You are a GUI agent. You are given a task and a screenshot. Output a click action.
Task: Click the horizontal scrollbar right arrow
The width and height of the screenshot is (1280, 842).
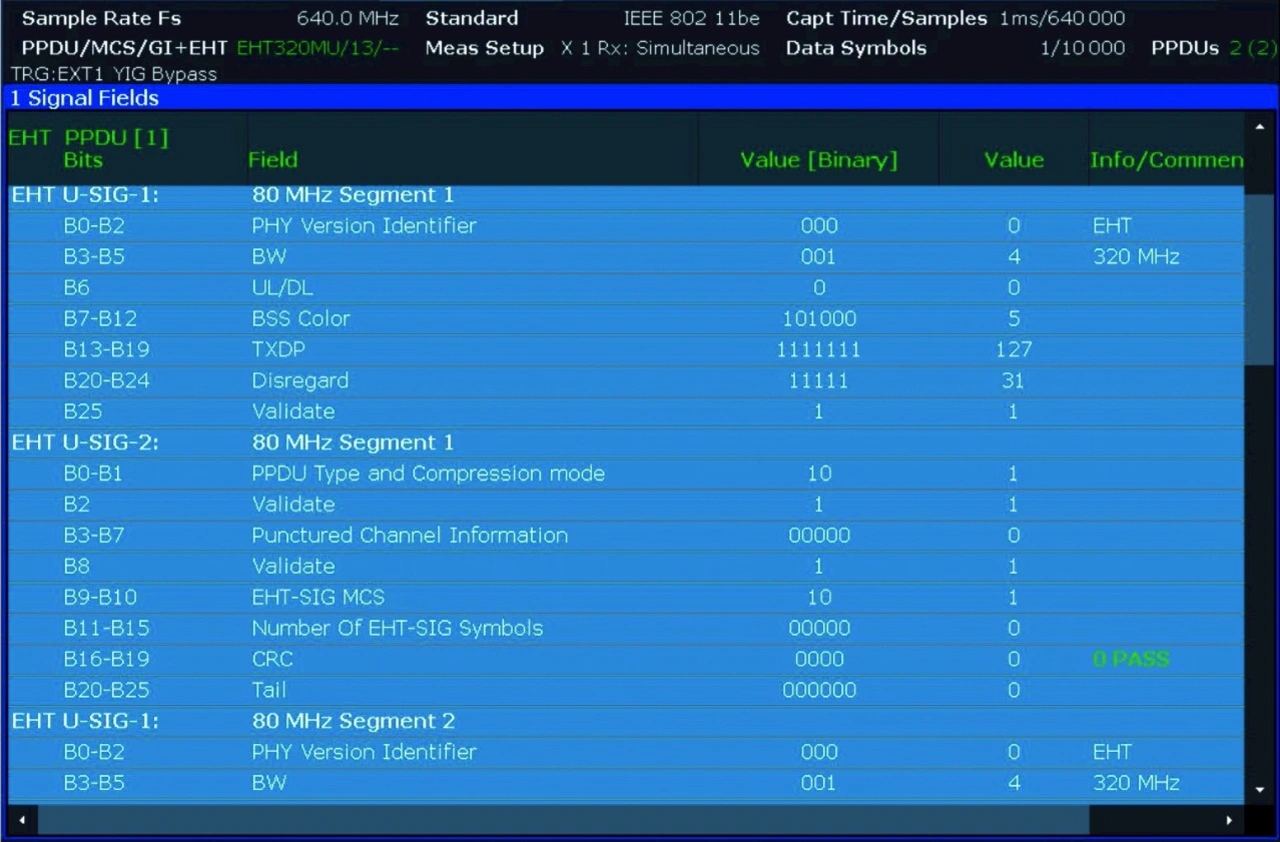click(x=1230, y=820)
